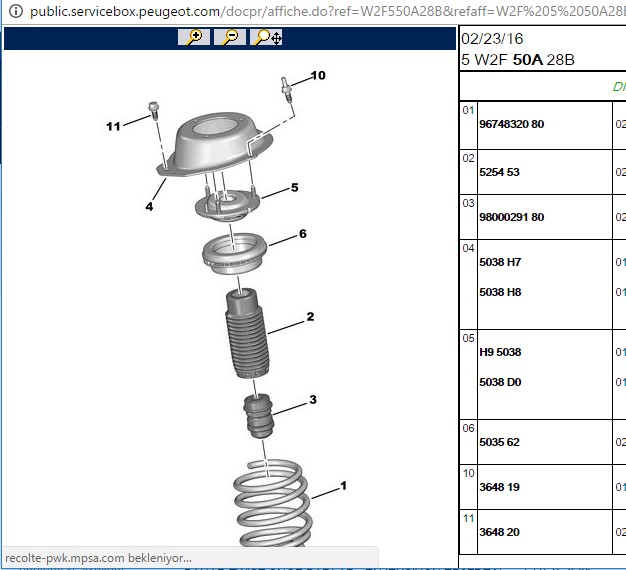
Task: Open part number 5038 H8
Action: tap(500, 292)
